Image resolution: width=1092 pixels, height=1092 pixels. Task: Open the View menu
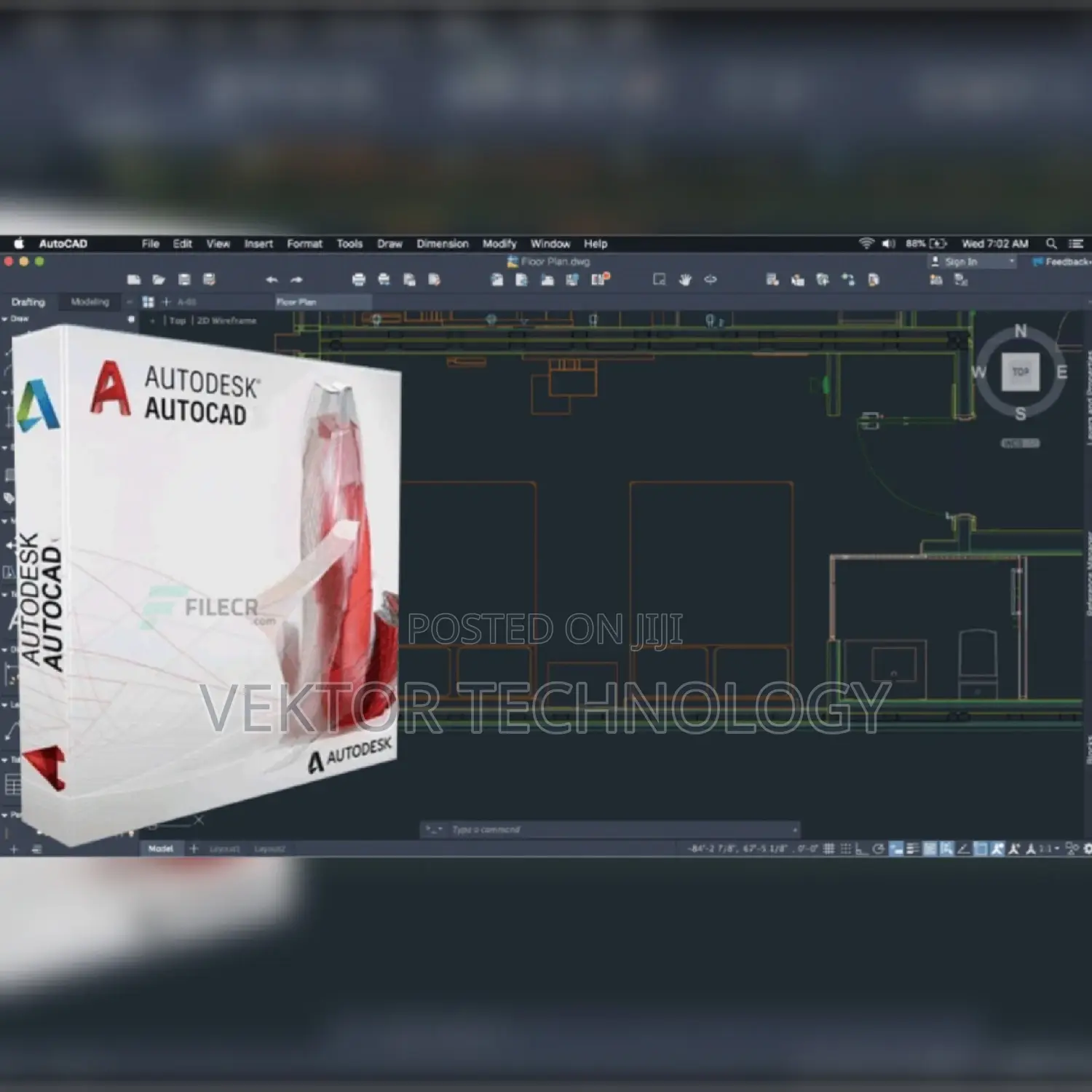[x=218, y=244]
